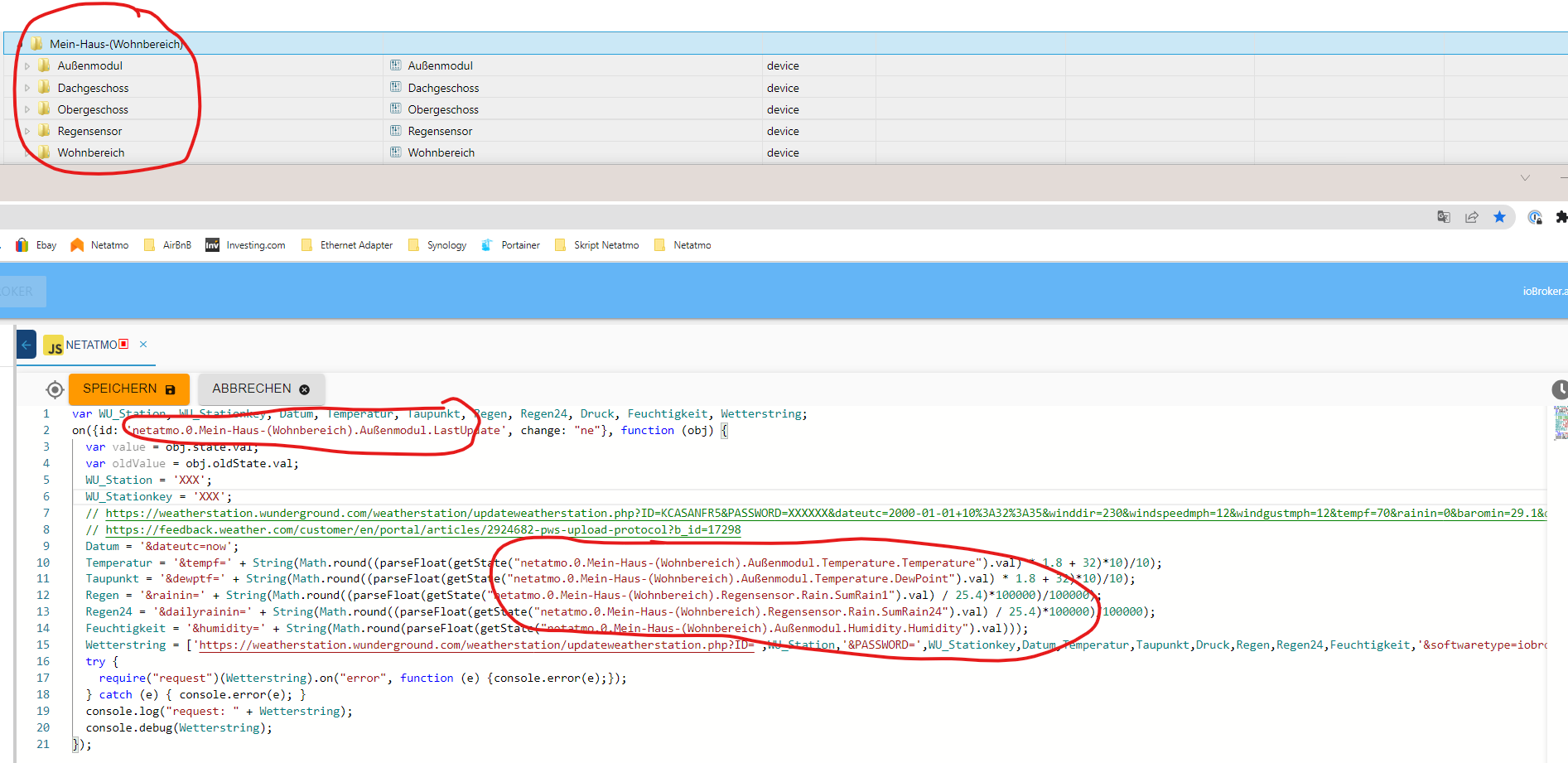Open the Skript Netatmo bookmark folder

tap(597, 245)
